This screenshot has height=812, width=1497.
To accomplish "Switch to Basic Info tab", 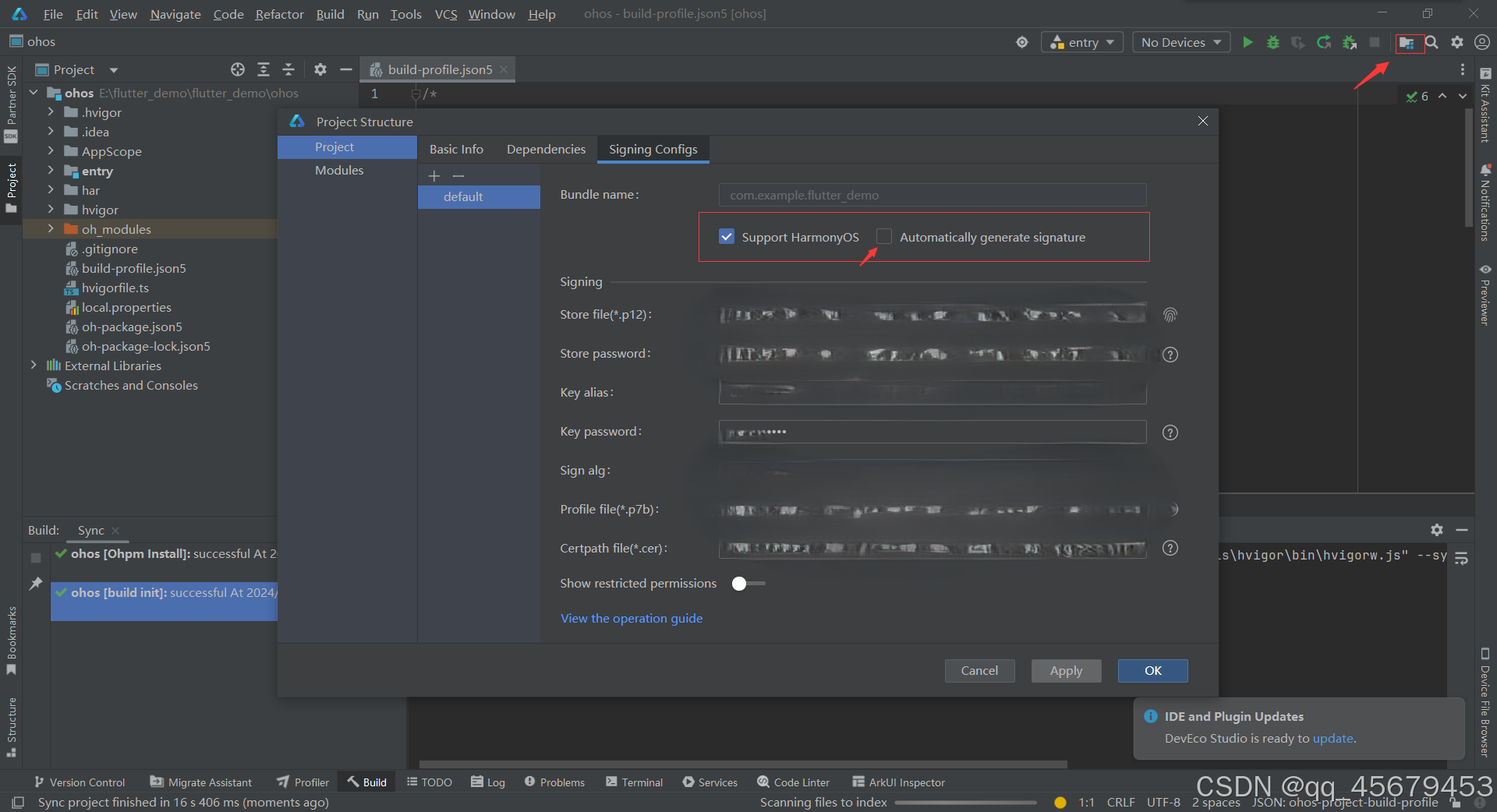I will [x=456, y=149].
